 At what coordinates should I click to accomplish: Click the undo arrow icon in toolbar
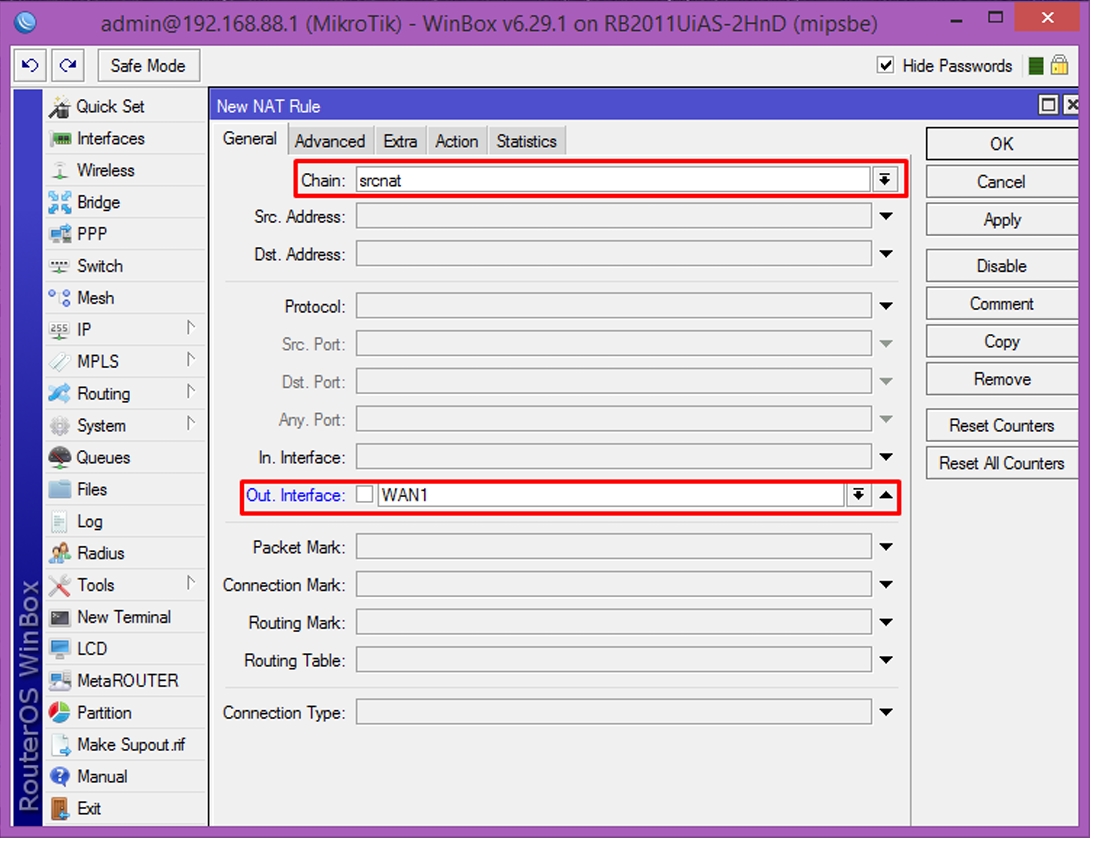(30, 66)
